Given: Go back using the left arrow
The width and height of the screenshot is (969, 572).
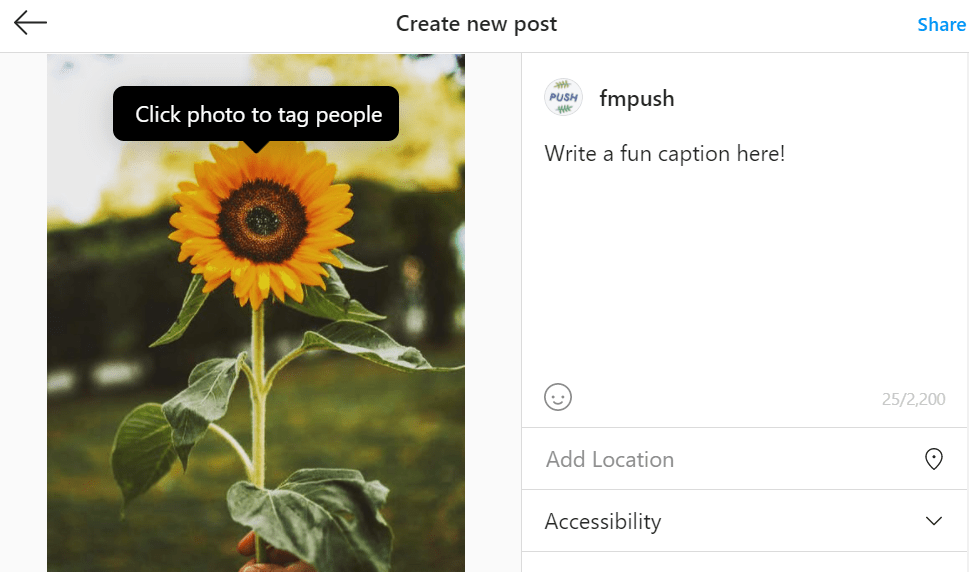Looking at the screenshot, I should point(30,23).
